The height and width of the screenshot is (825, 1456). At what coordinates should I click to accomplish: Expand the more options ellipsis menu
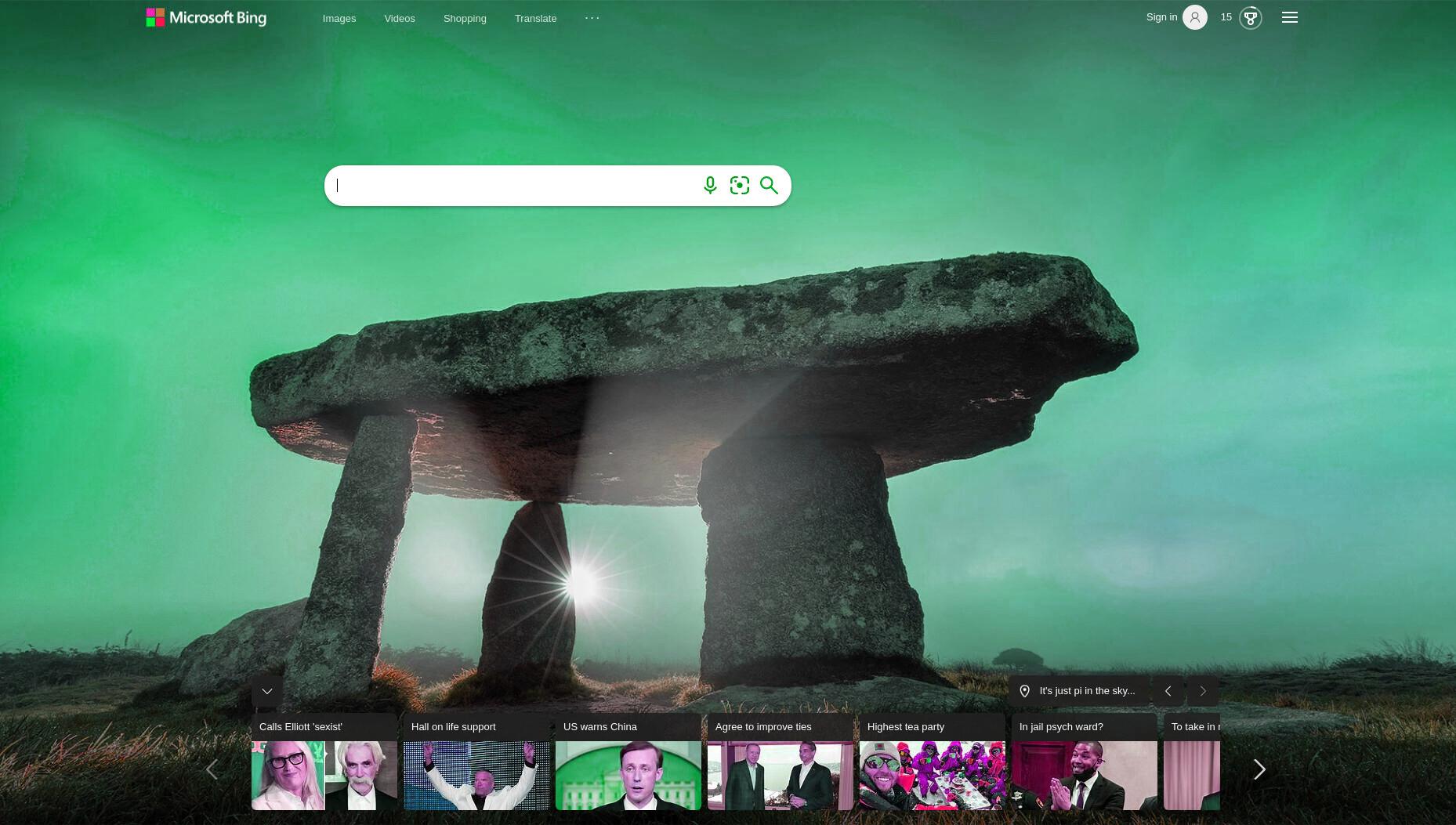(x=592, y=17)
